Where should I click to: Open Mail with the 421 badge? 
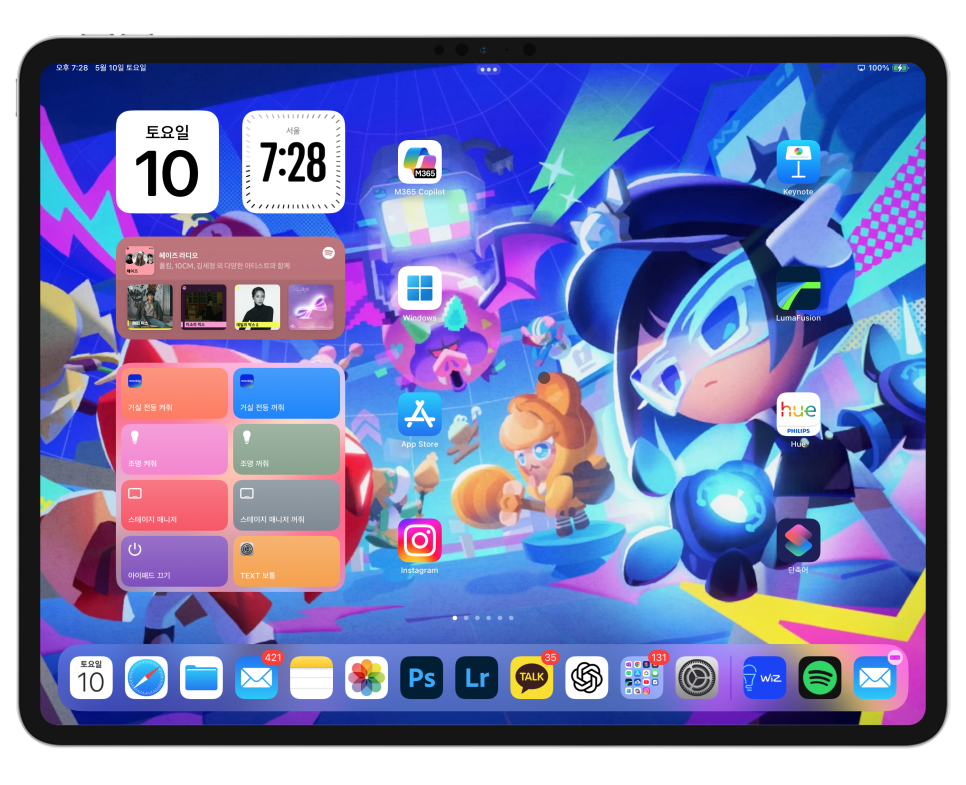256,678
